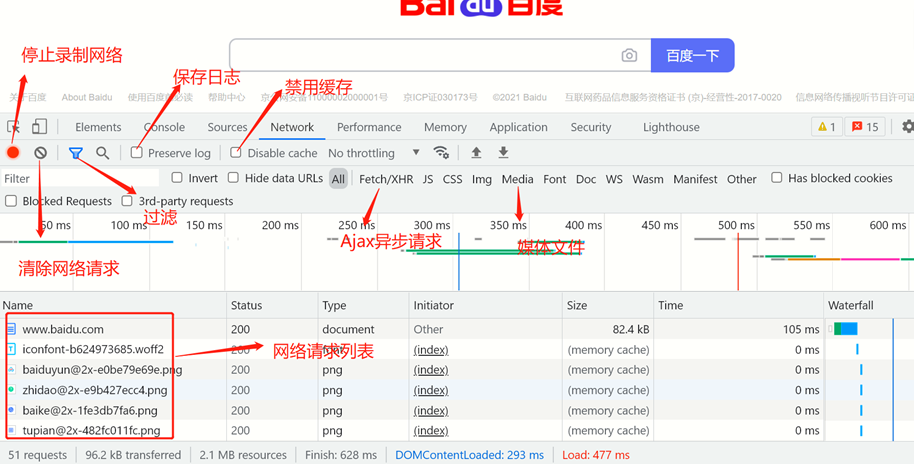Toggle the filter funnel icon
Viewport: 914px width, 464px height.
tap(75, 153)
